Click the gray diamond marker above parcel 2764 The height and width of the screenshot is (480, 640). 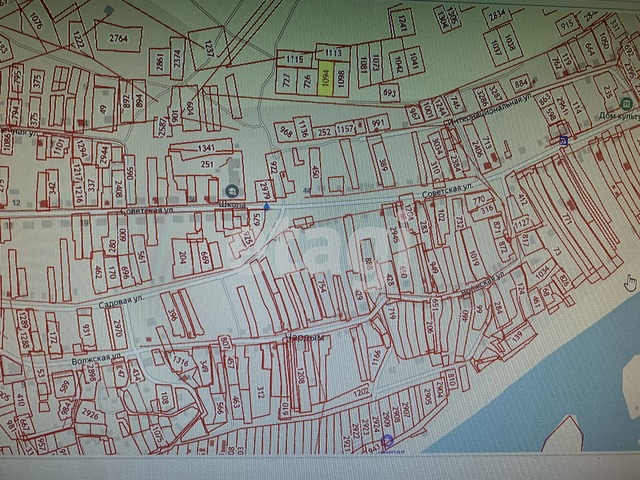point(107,10)
